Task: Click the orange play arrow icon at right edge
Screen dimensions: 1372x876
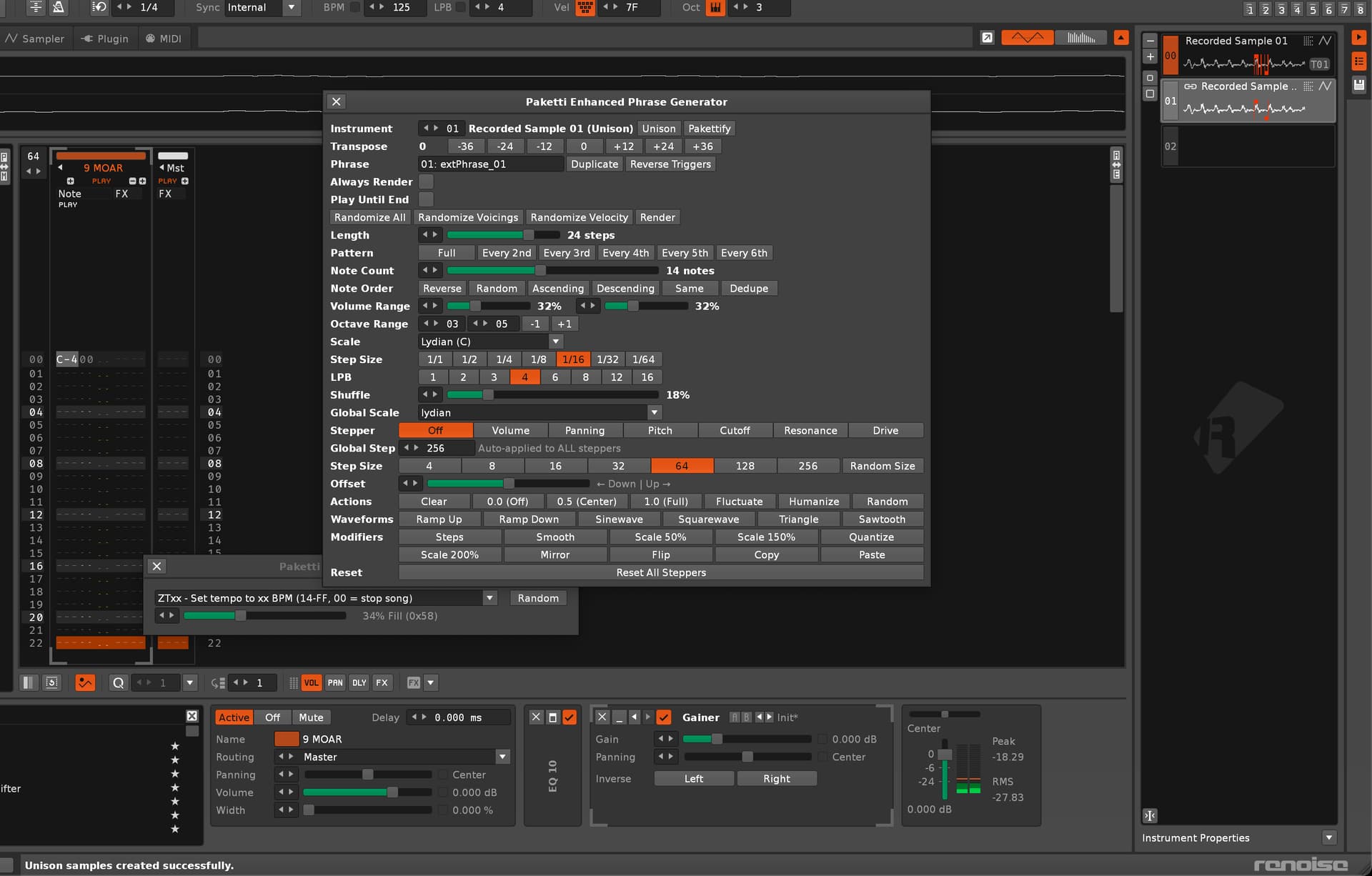Action: (1358, 38)
